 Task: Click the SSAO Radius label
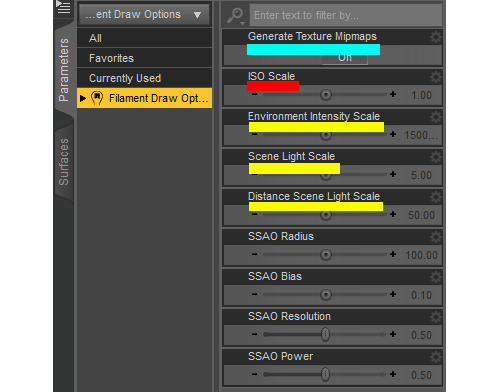tap(281, 236)
